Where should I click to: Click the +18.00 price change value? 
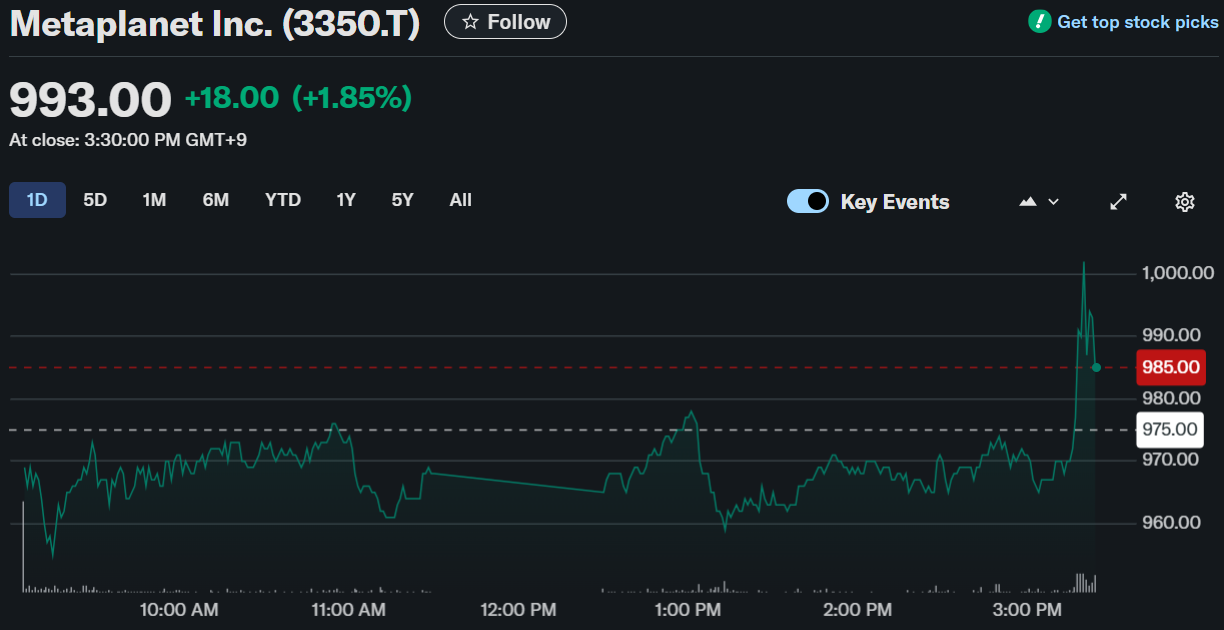(x=232, y=98)
